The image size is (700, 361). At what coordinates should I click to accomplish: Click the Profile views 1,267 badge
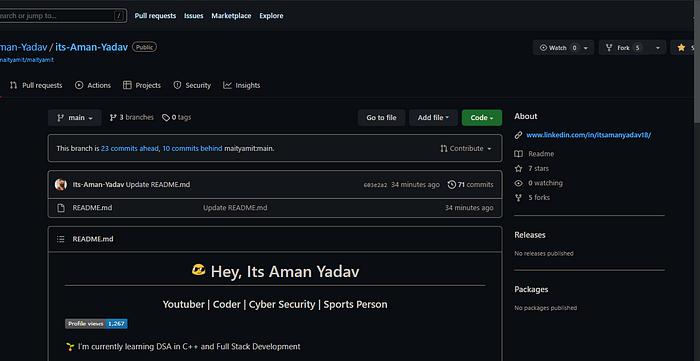point(96,324)
